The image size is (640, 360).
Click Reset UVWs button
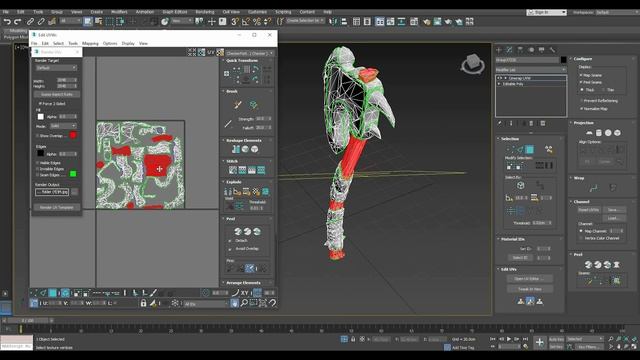[589, 210]
